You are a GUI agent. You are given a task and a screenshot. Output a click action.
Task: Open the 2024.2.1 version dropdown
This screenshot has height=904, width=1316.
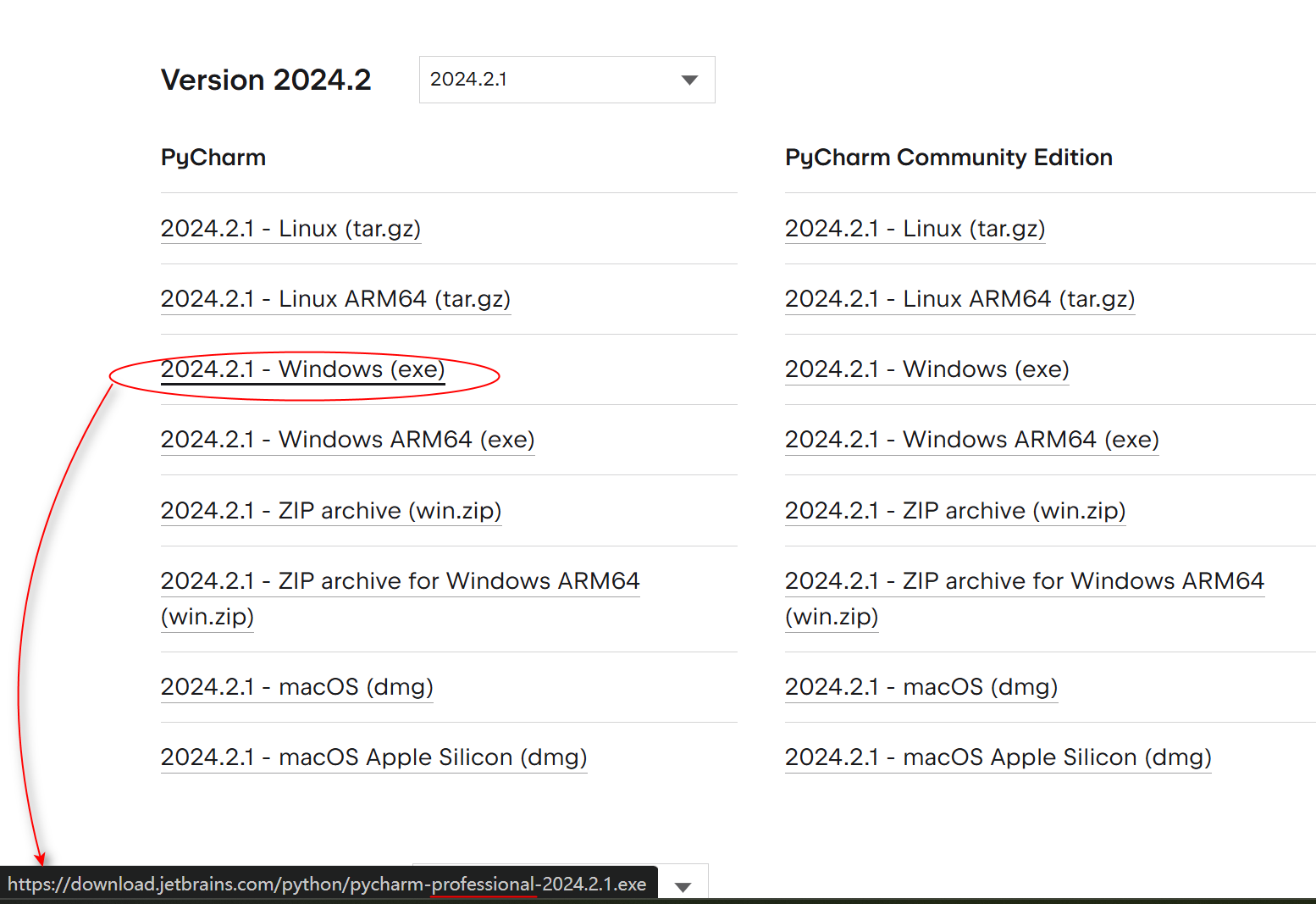pos(567,80)
